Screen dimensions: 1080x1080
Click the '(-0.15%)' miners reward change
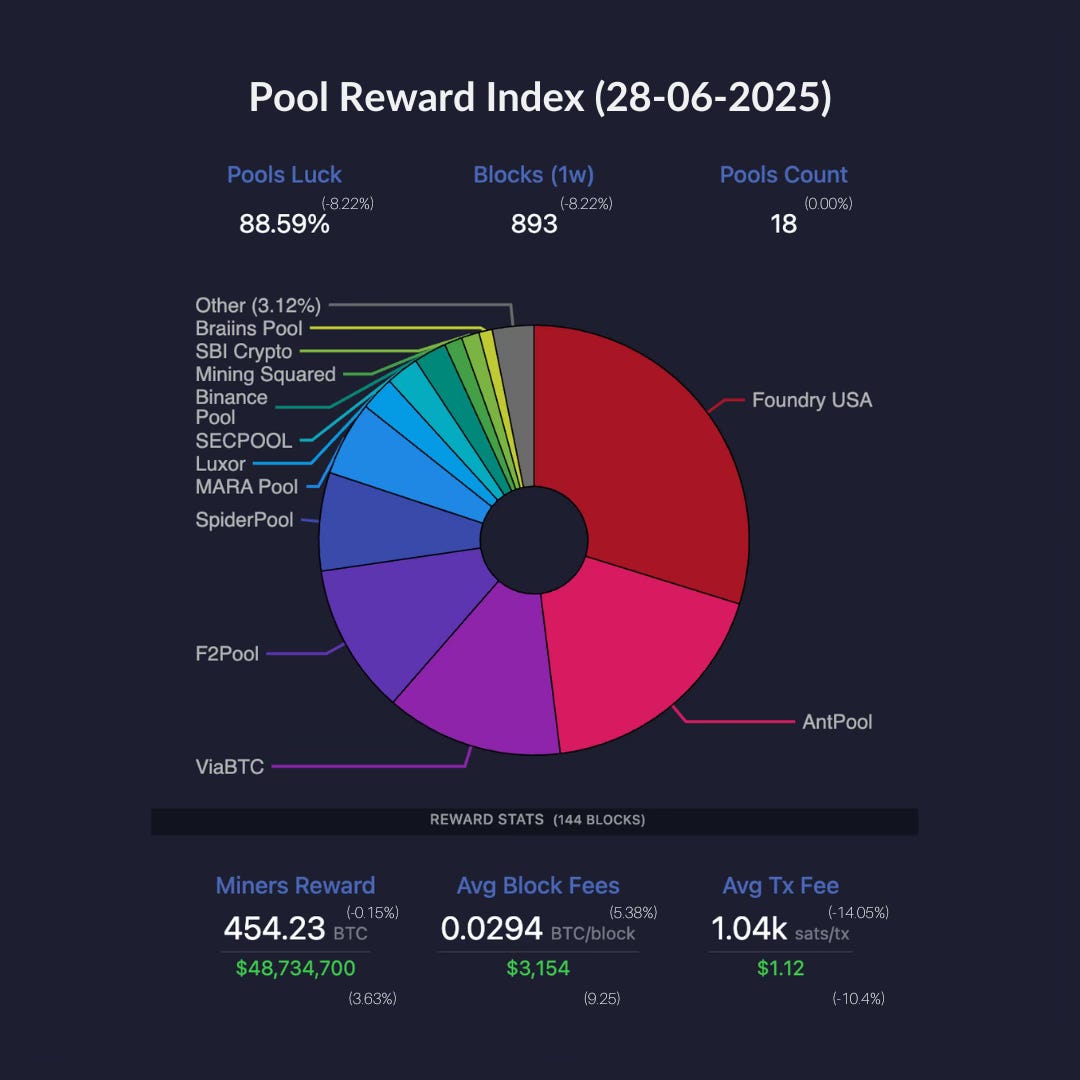(373, 913)
